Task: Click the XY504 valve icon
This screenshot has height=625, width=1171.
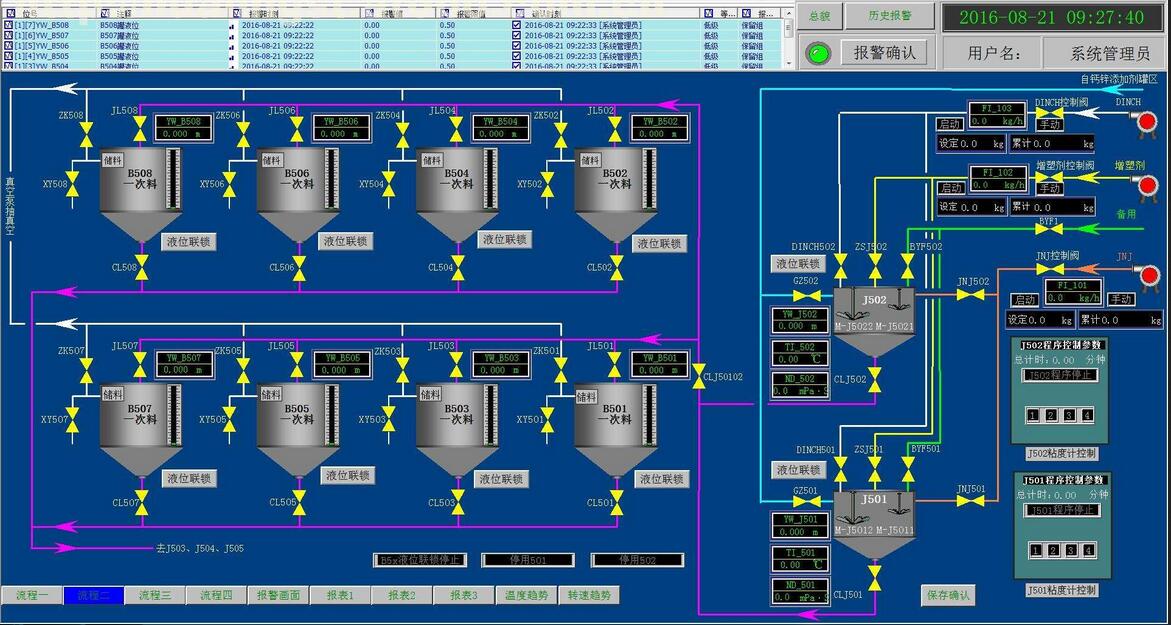Action: point(388,184)
